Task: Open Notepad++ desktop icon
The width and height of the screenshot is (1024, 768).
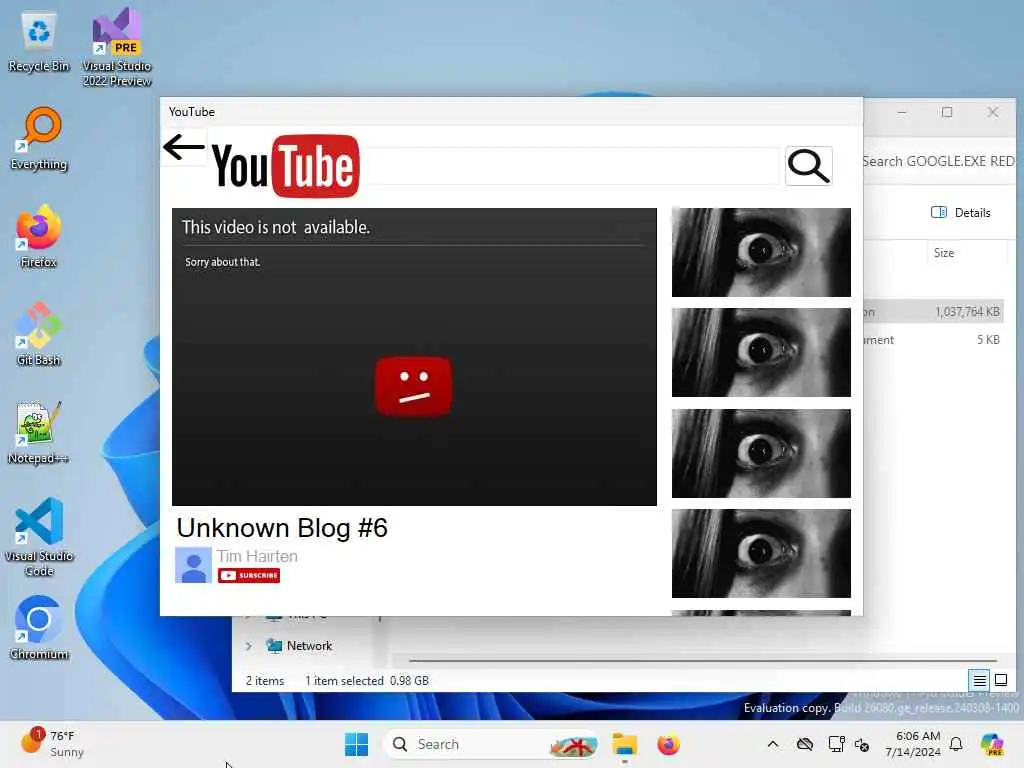Action: (x=39, y=432)
